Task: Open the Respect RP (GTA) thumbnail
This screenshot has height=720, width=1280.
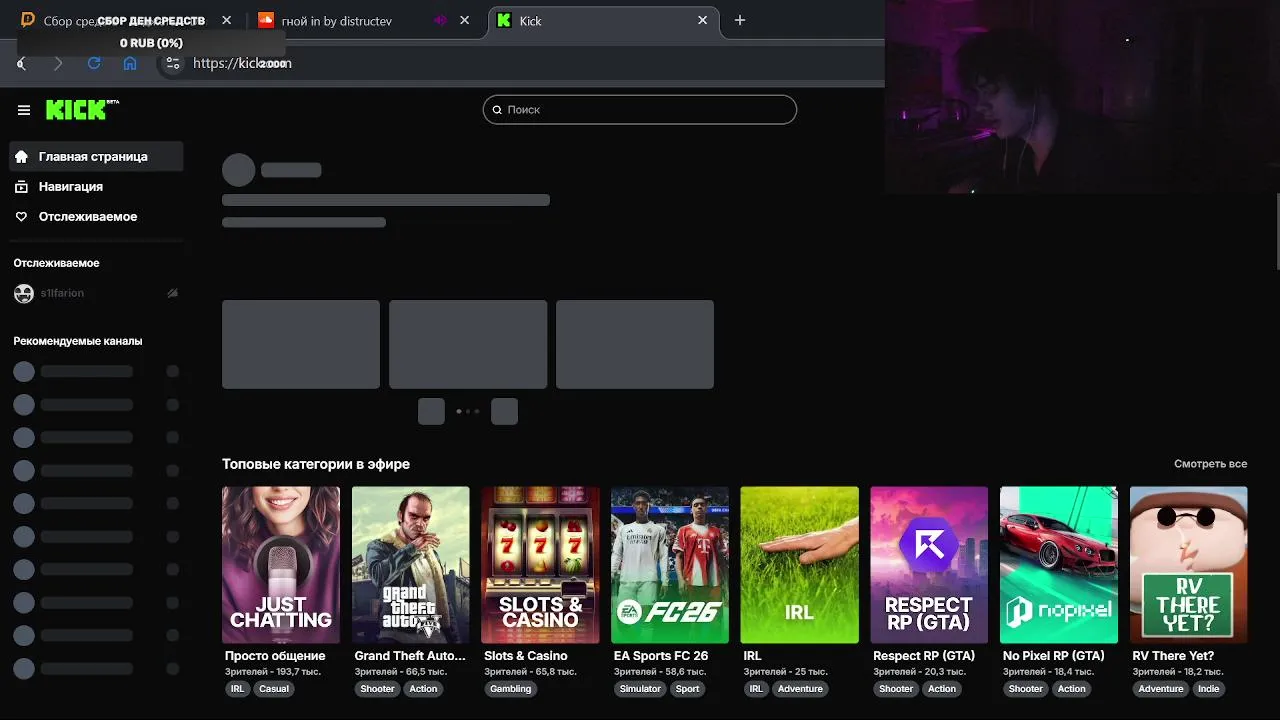Action: point(929,565)
